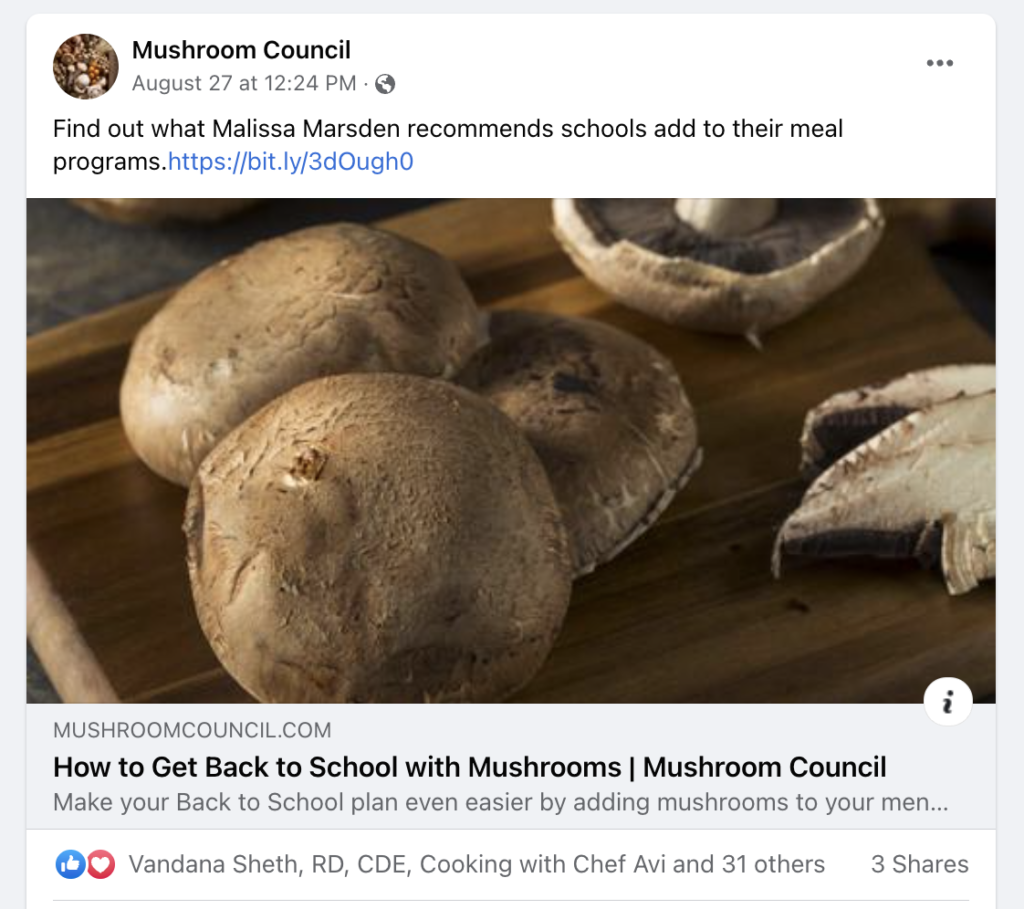1024x909 pixels.
Task: Open the Mushroom Council profile picture
Action: (85, 66)
